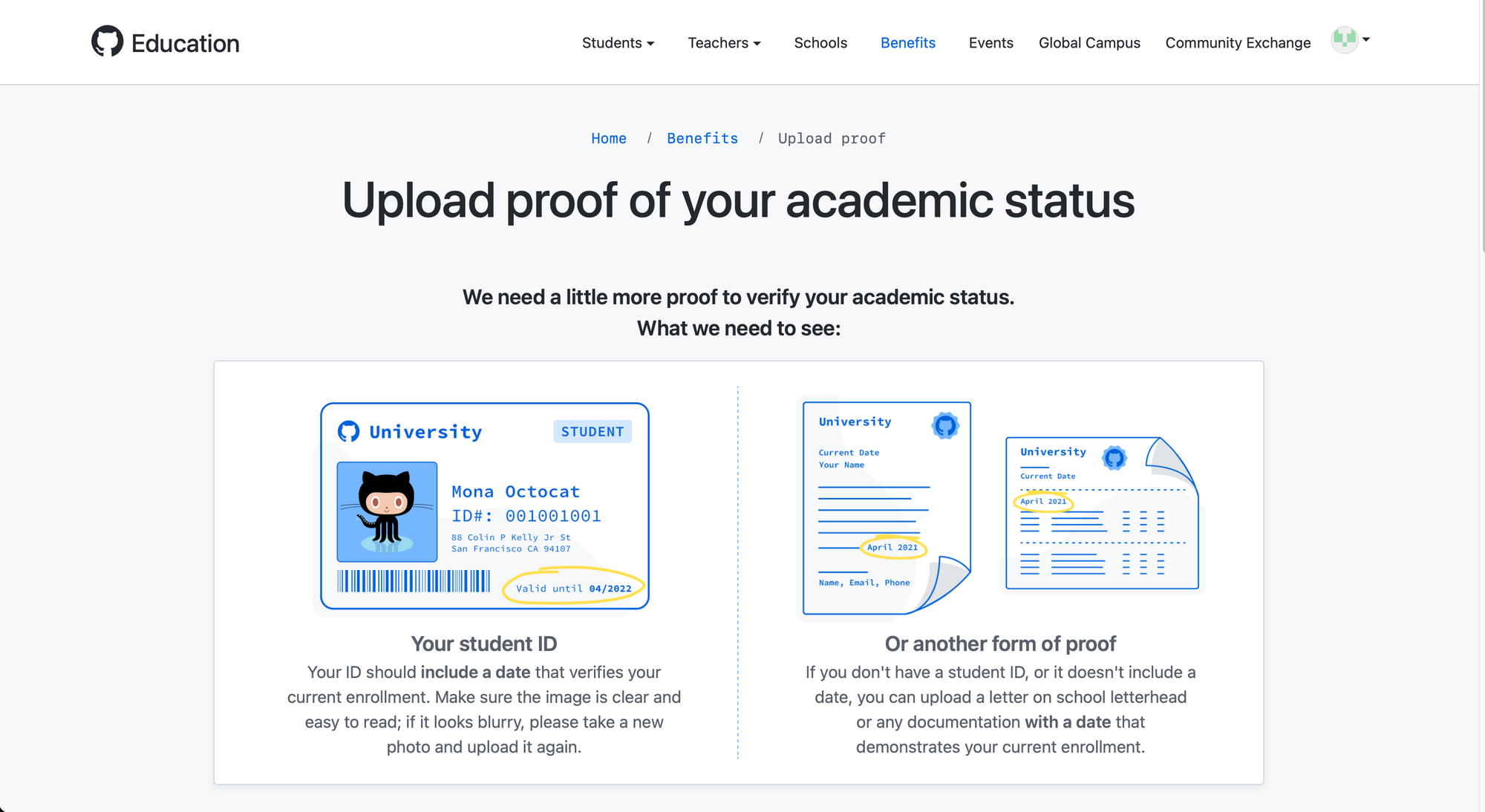This screenshot has height=812, width=1485.
Task: Click the Global Campus navigation tab
Action: (x=1089, y=41)
